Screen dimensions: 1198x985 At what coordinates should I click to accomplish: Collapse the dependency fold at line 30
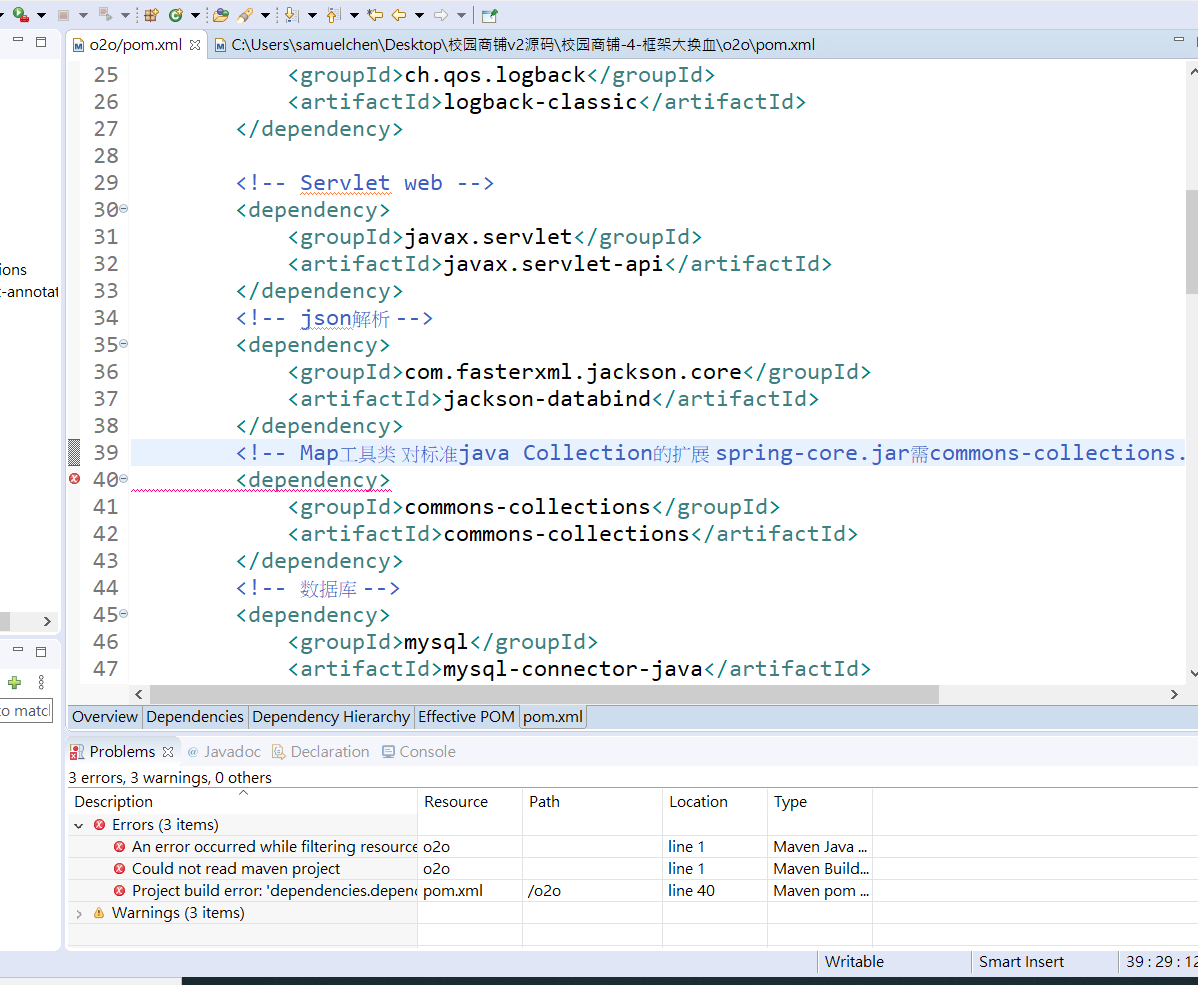[x=124, y=209]
